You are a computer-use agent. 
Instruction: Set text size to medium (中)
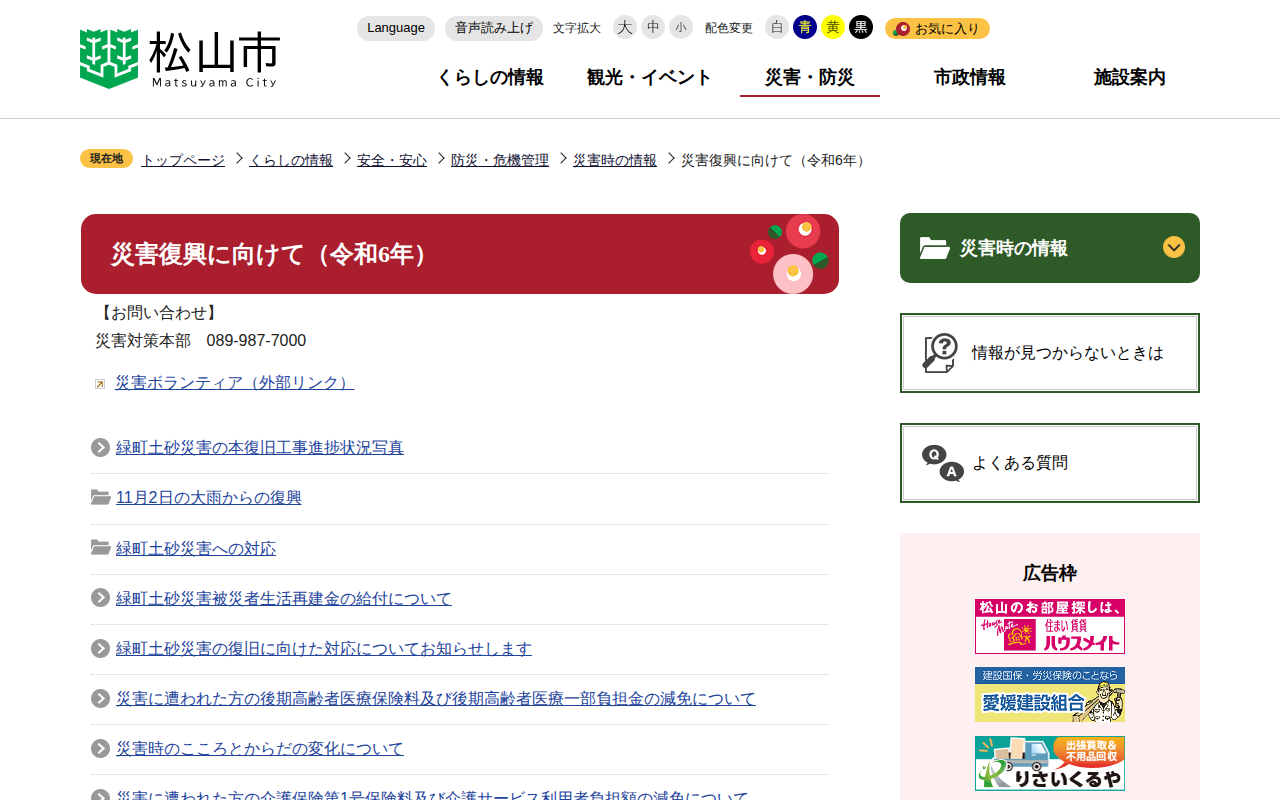click(653, 27)
